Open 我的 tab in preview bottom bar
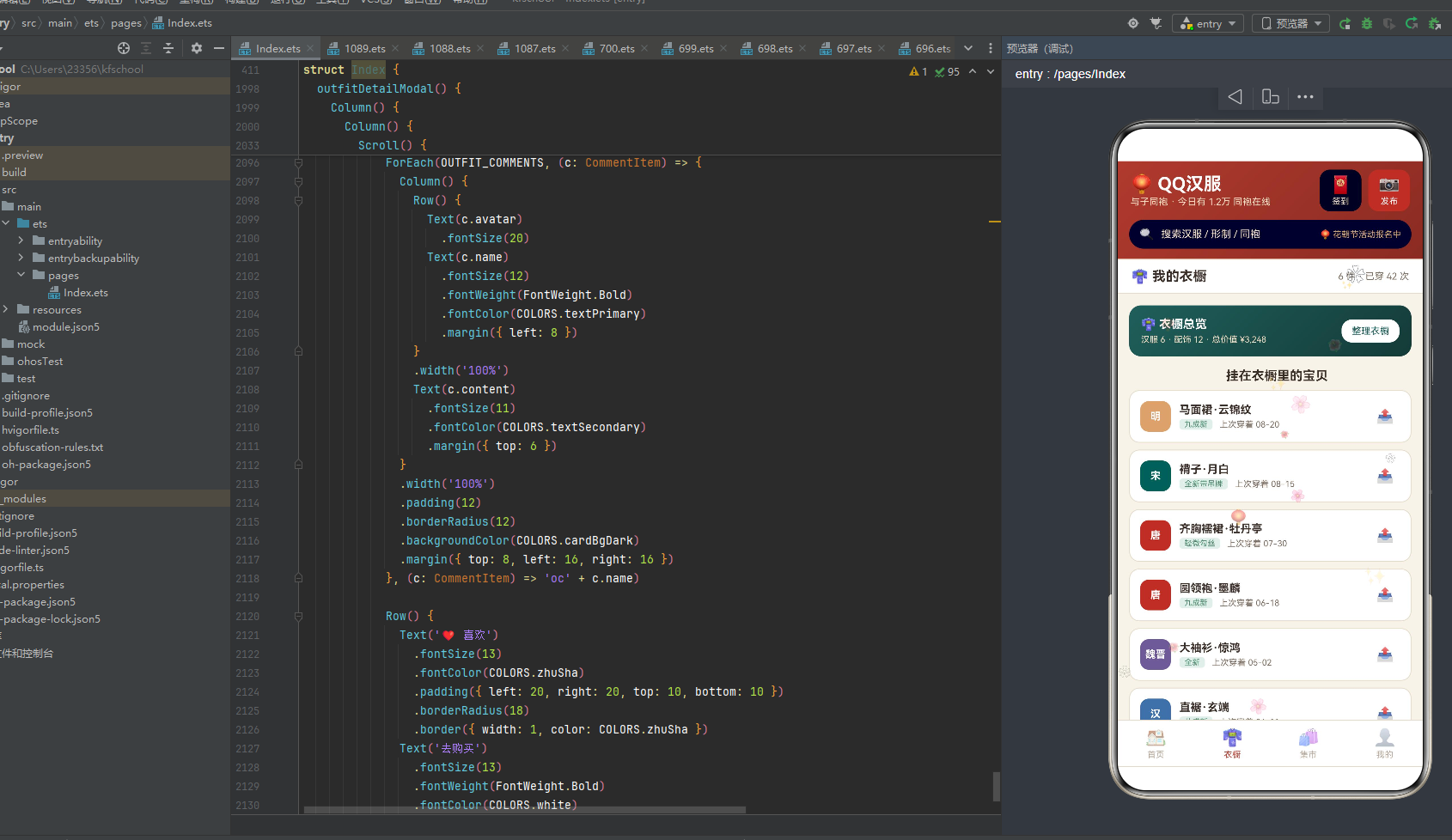The image size is (1452, 840). [x=1384, y=744]
